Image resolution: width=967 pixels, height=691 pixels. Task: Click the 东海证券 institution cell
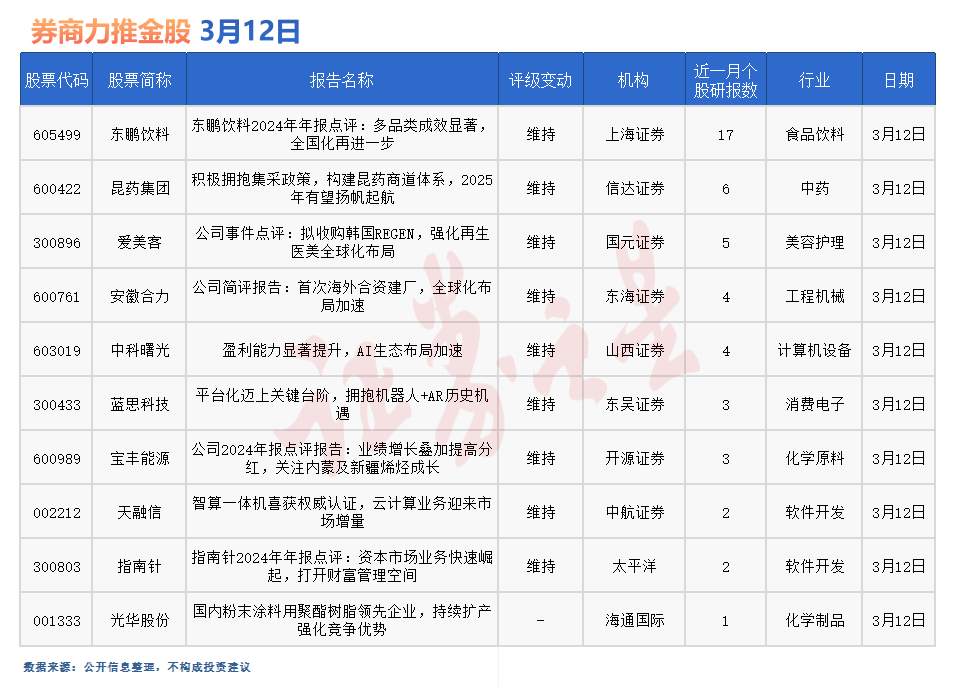tap(635, 296)
